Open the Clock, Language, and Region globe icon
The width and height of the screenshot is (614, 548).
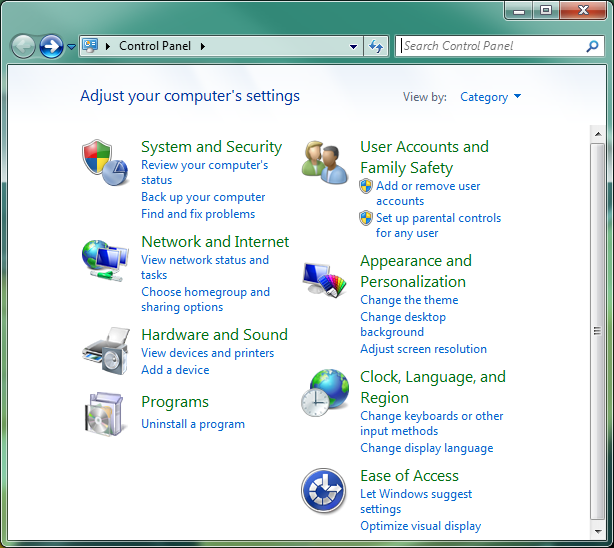pyautogui.click(x=325, y=392)
